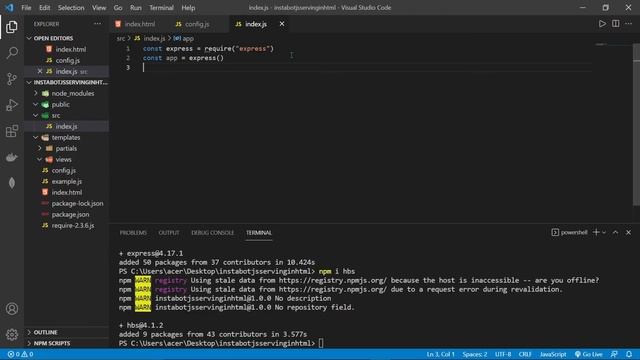Change the Spaces: 2 indentation setting
Image resolution: width=640 pixels, height=360 pixels.
(x=475, y=354)
